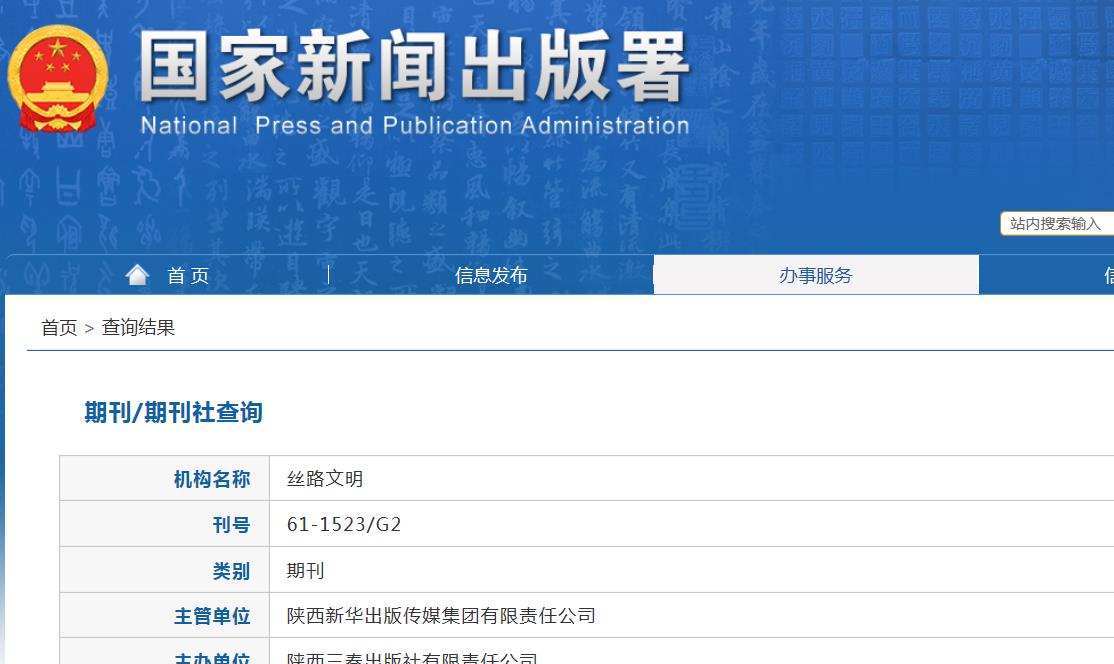Screen dimensions: 1114x664
Task: Click the 期刊 category value
Action: [305, 571]
